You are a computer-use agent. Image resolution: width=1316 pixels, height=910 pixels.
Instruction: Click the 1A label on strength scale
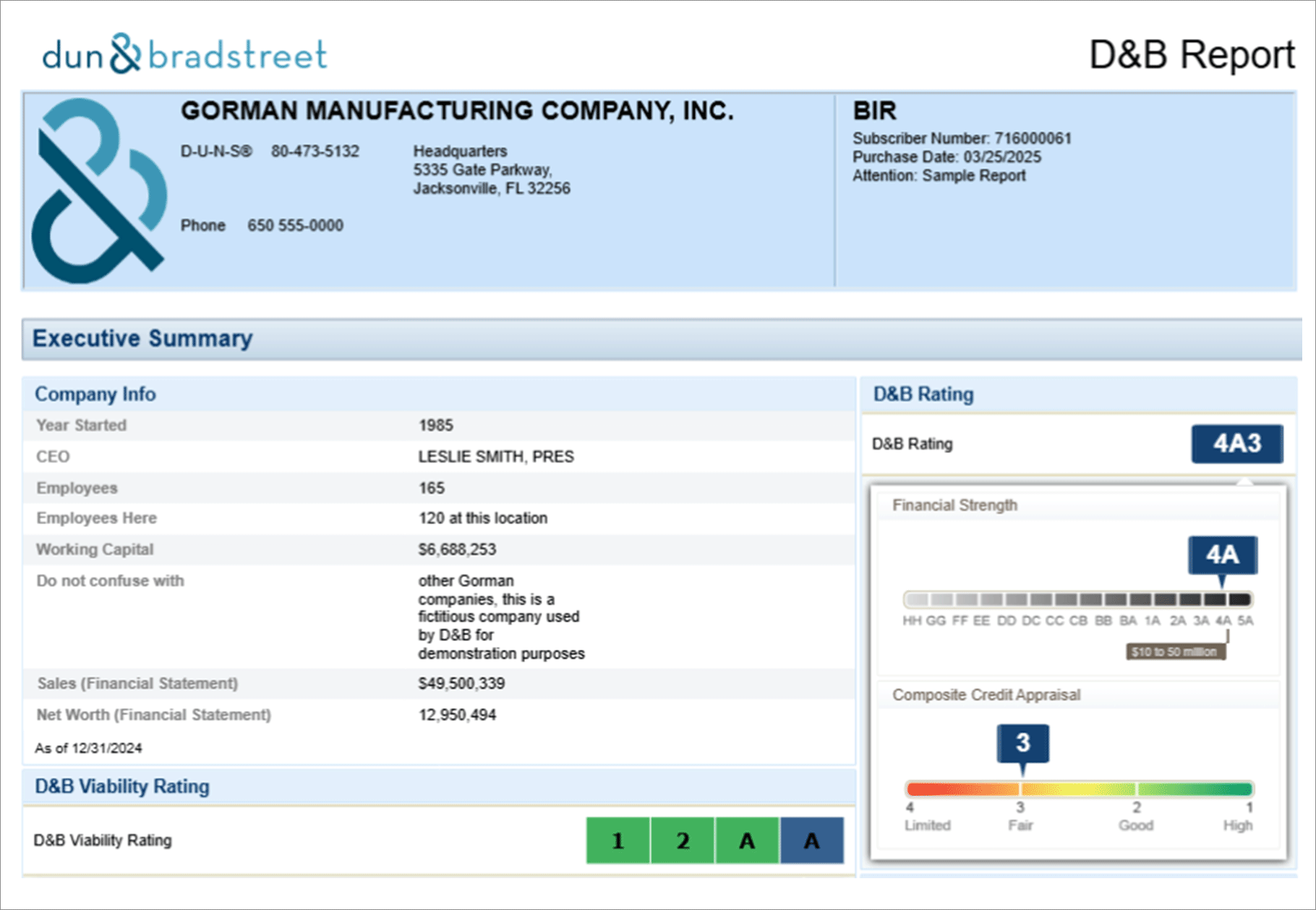tap(1153, 621)
